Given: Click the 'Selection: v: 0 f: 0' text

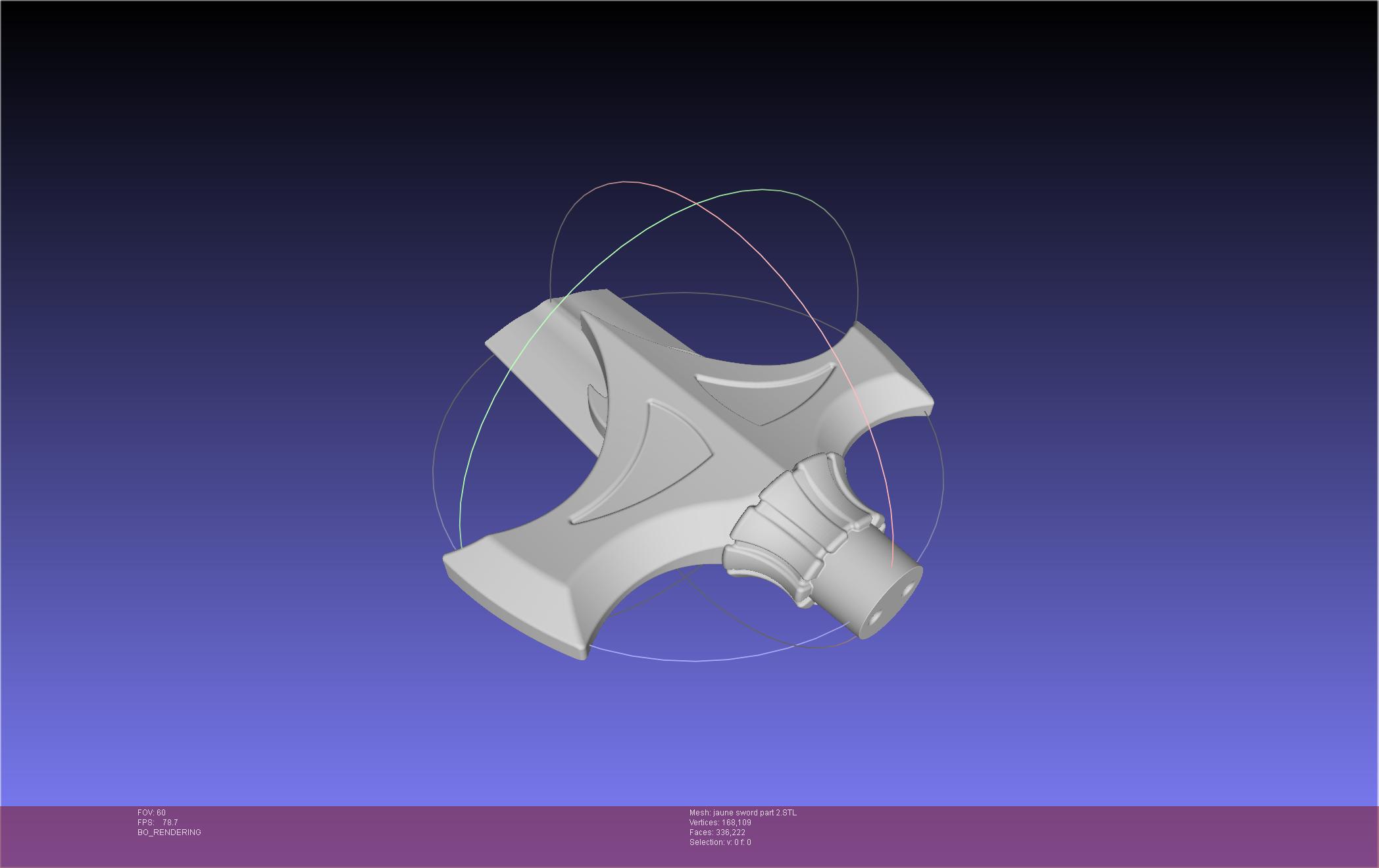Looking at the screenshot, I should click(720, 842).
